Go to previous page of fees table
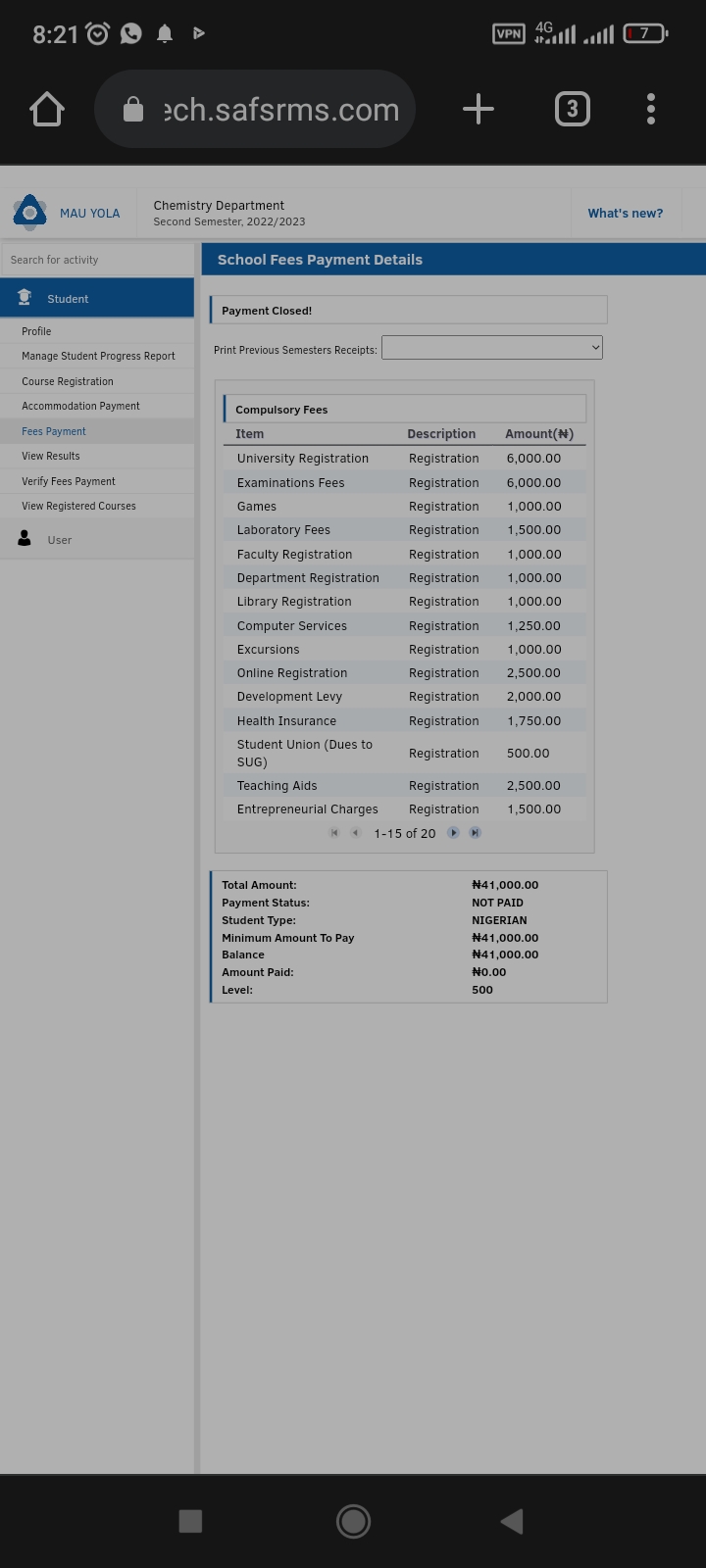 (356, 833)
